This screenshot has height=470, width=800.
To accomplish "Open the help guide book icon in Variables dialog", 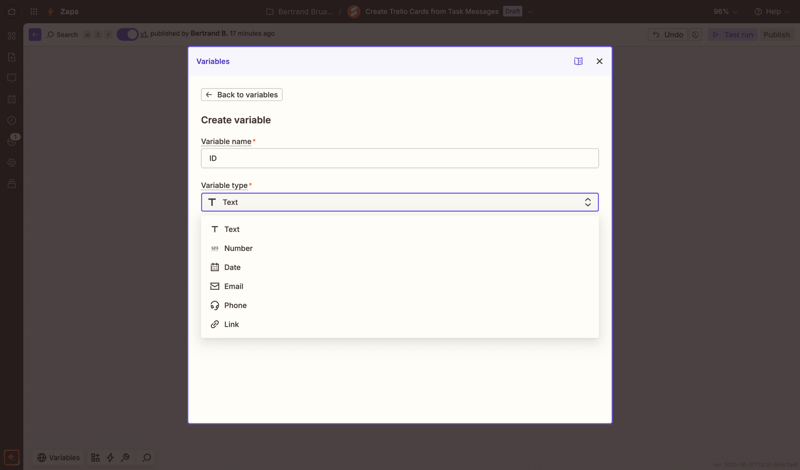I will [x=578, y=61].
